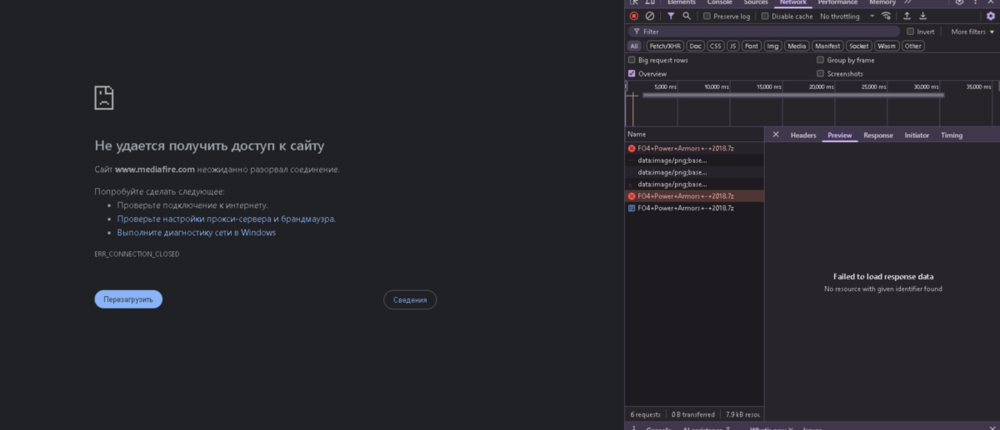Filter requests by Socket
Screen dimensions: 1000x430
(859, 46)
